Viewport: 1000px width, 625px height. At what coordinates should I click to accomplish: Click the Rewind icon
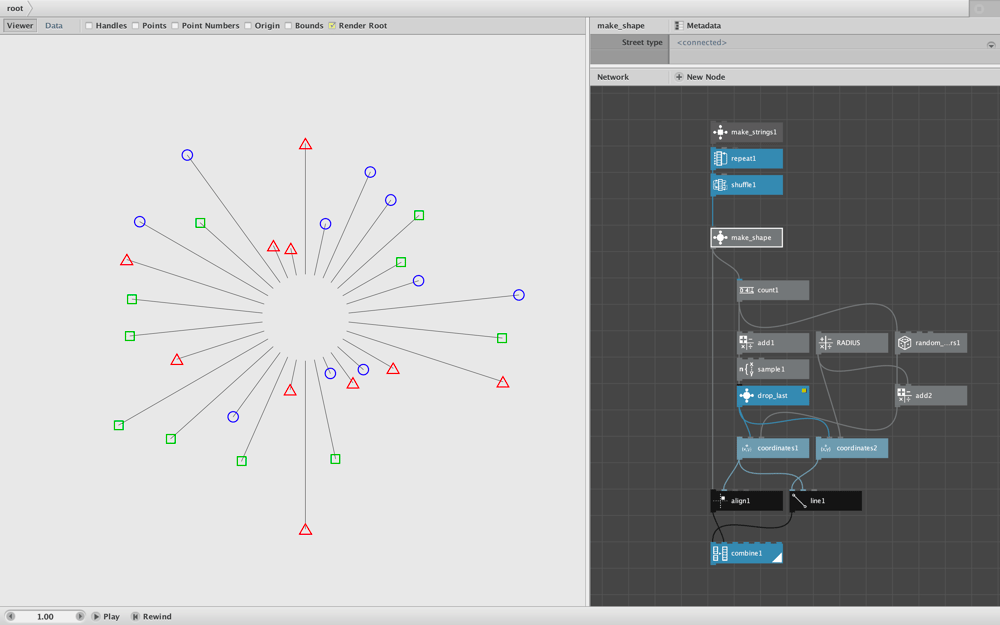tap(135, 616)
